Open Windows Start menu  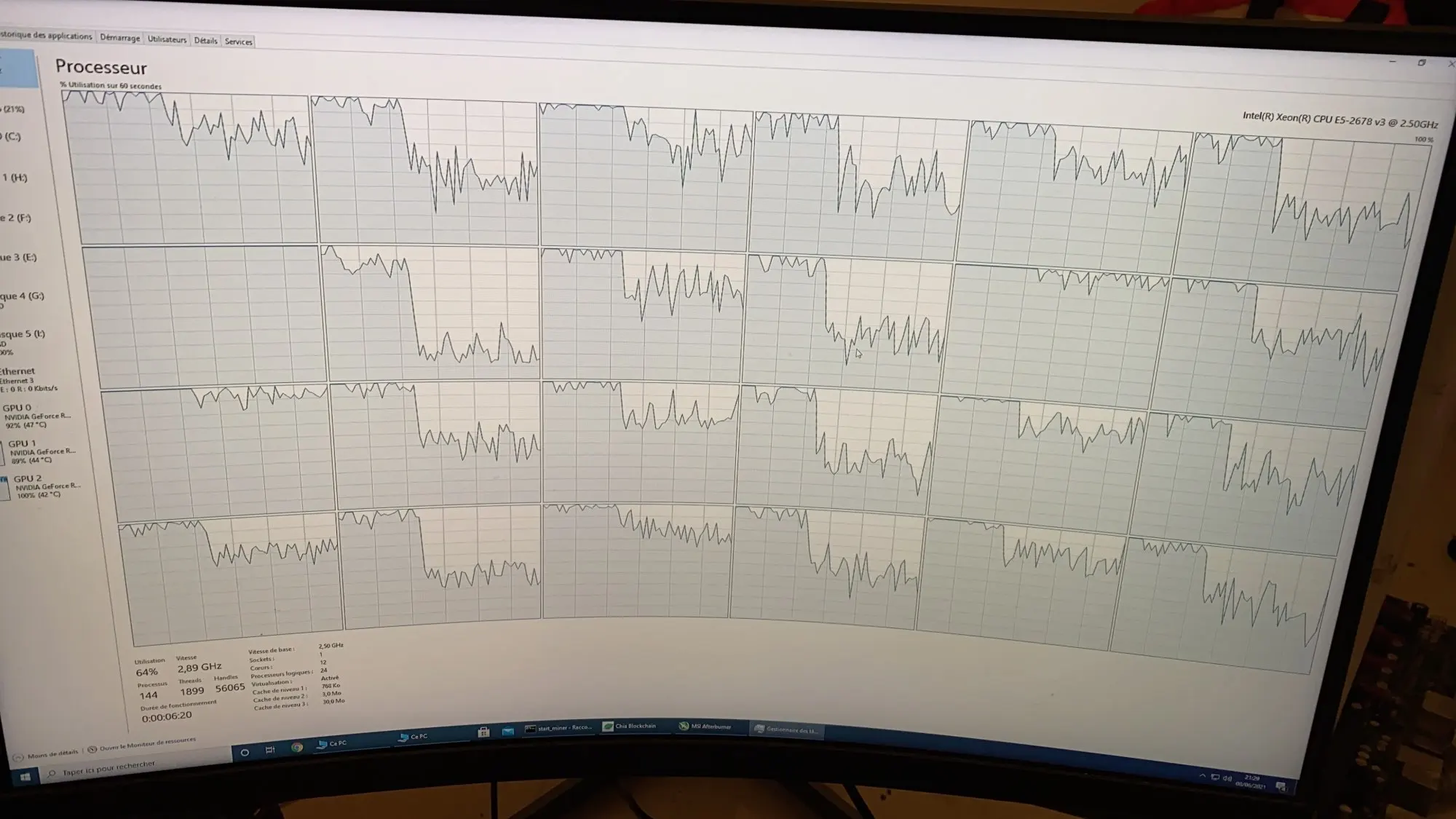tap(25, 778)
